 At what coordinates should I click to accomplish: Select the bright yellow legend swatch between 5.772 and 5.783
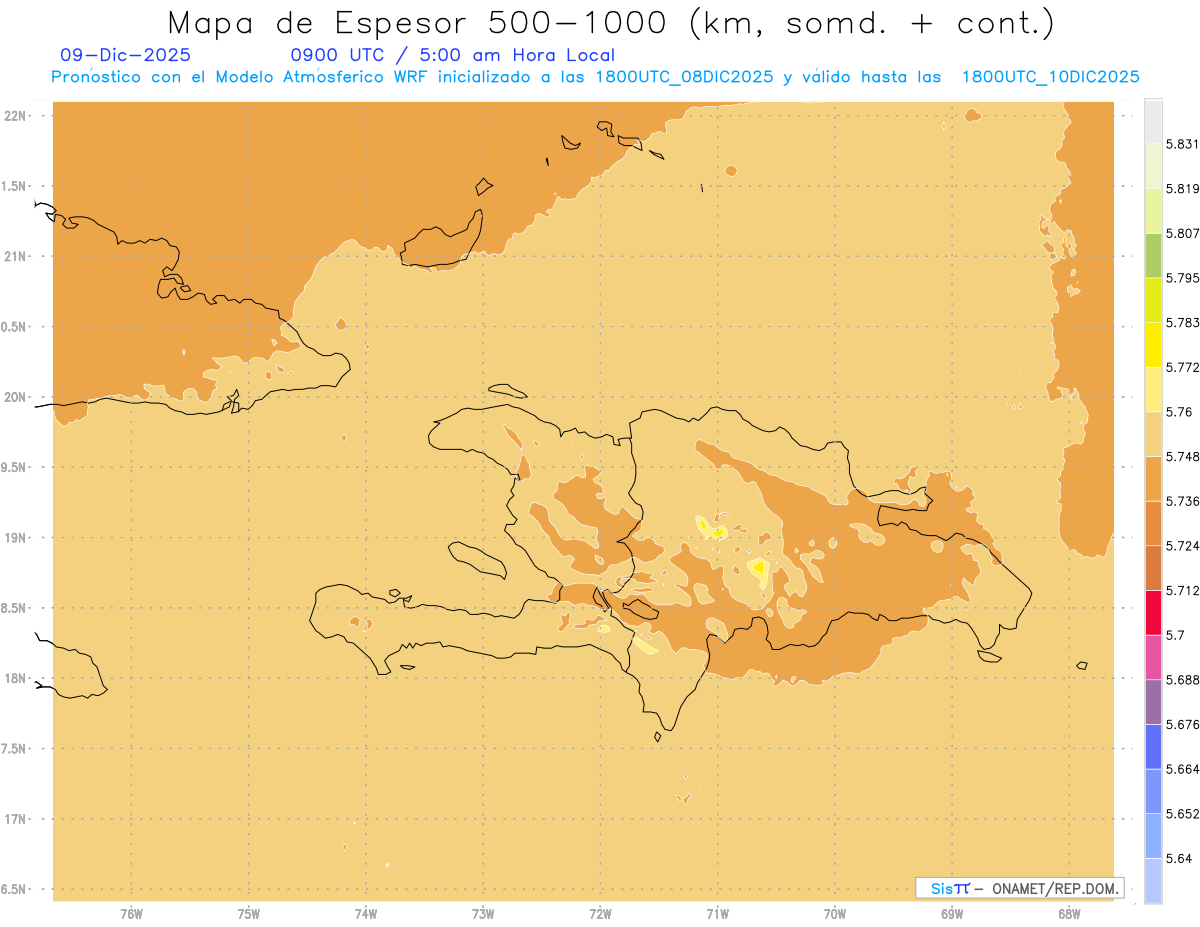point(1153,344)
